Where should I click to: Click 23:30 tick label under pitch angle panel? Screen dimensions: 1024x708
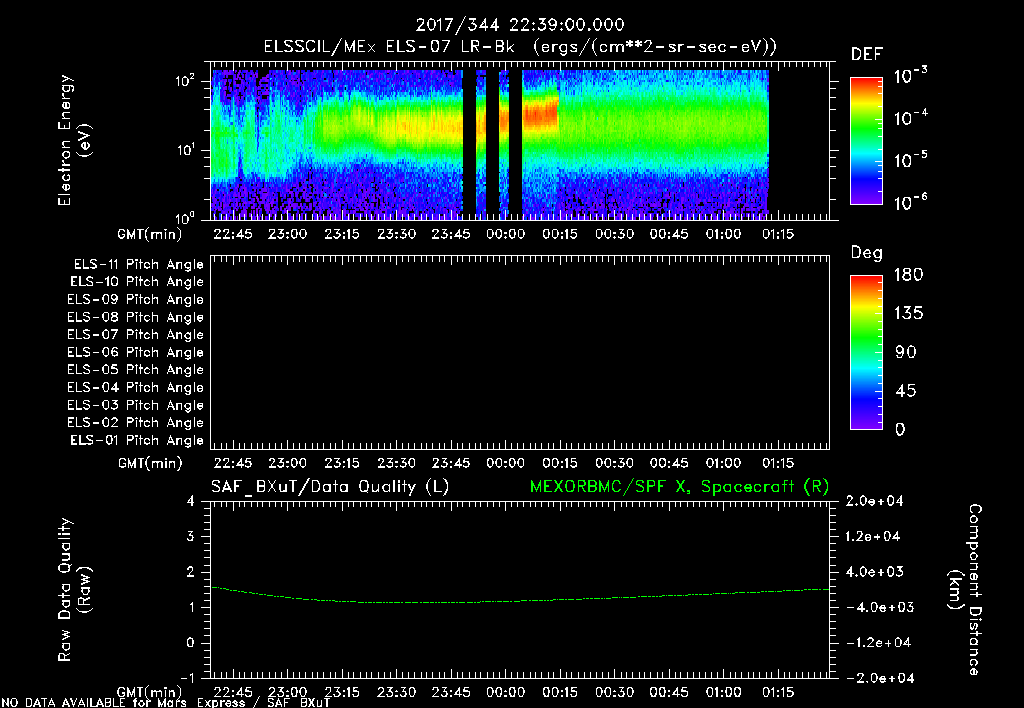[x=396, y=463]
